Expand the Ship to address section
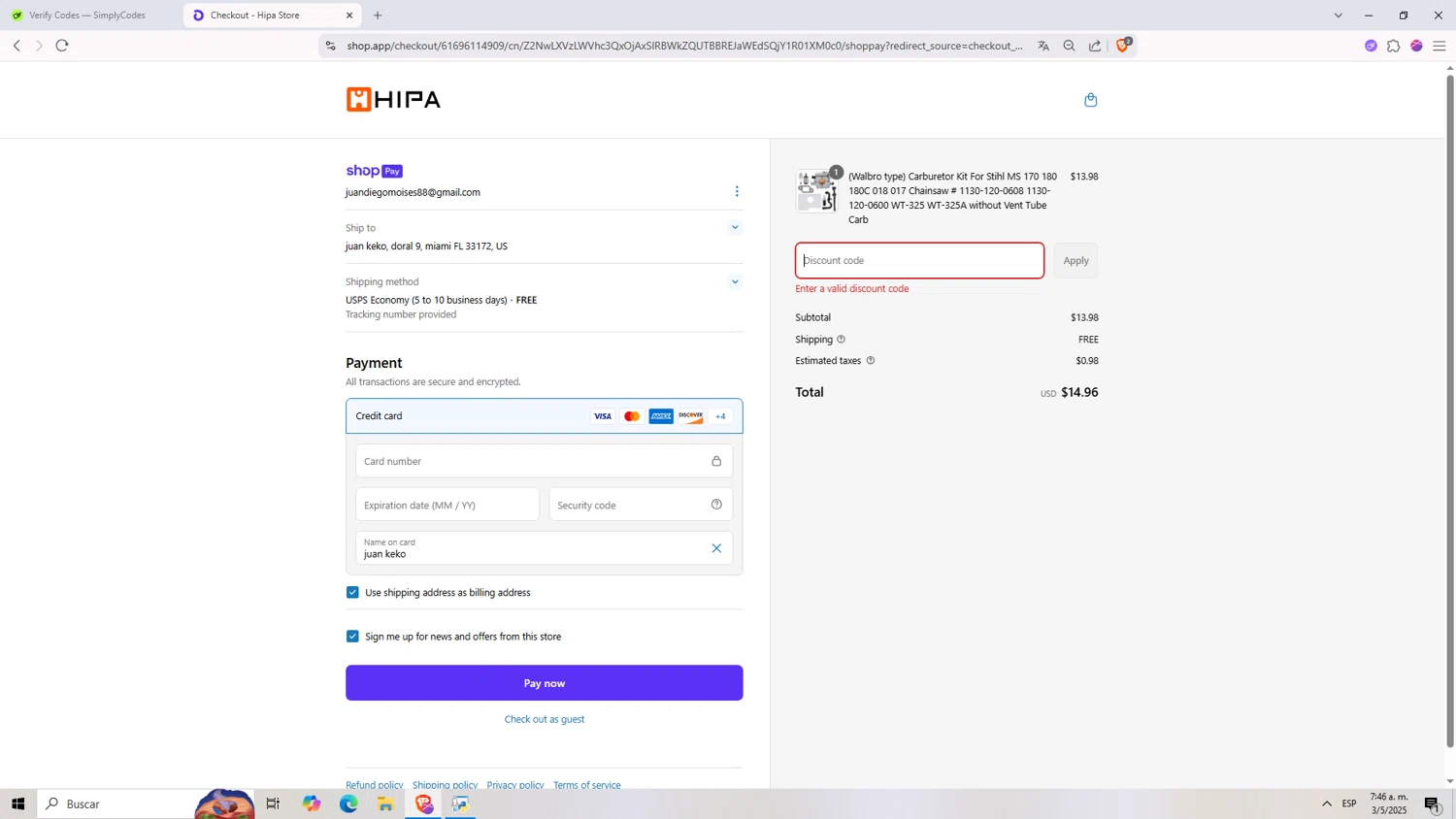This screenshot has width=1456, height=819. tap(735, 228)
